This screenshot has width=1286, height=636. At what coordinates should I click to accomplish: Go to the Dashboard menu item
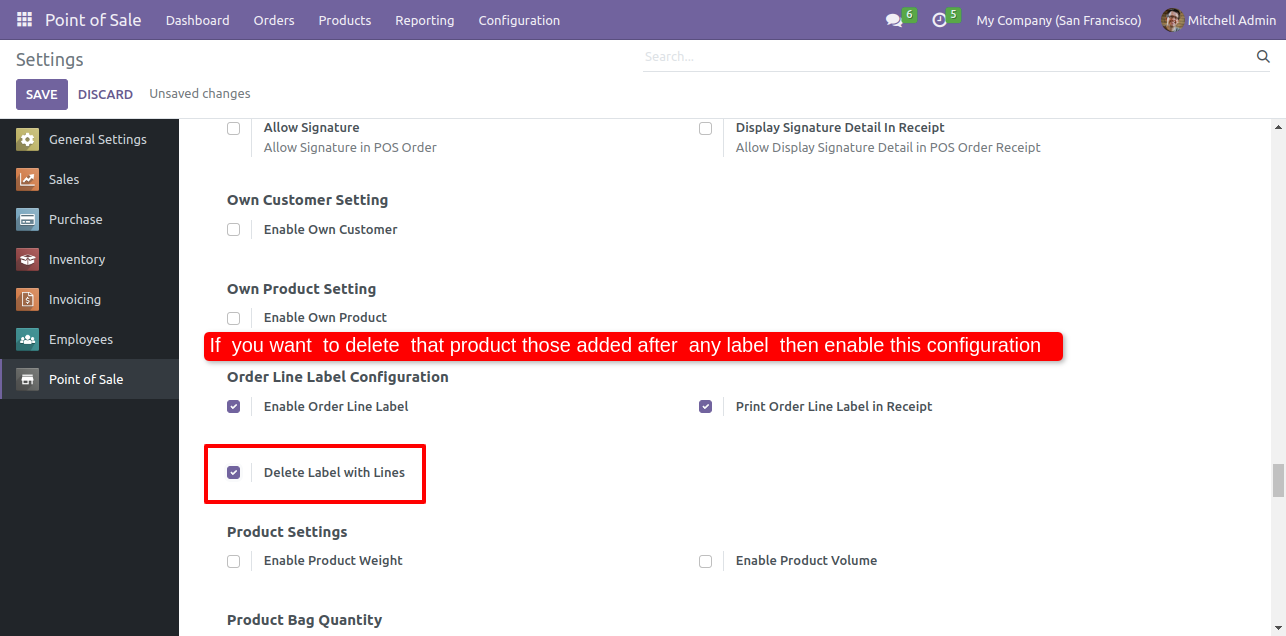pyautogui.click(x=197, y=20)
